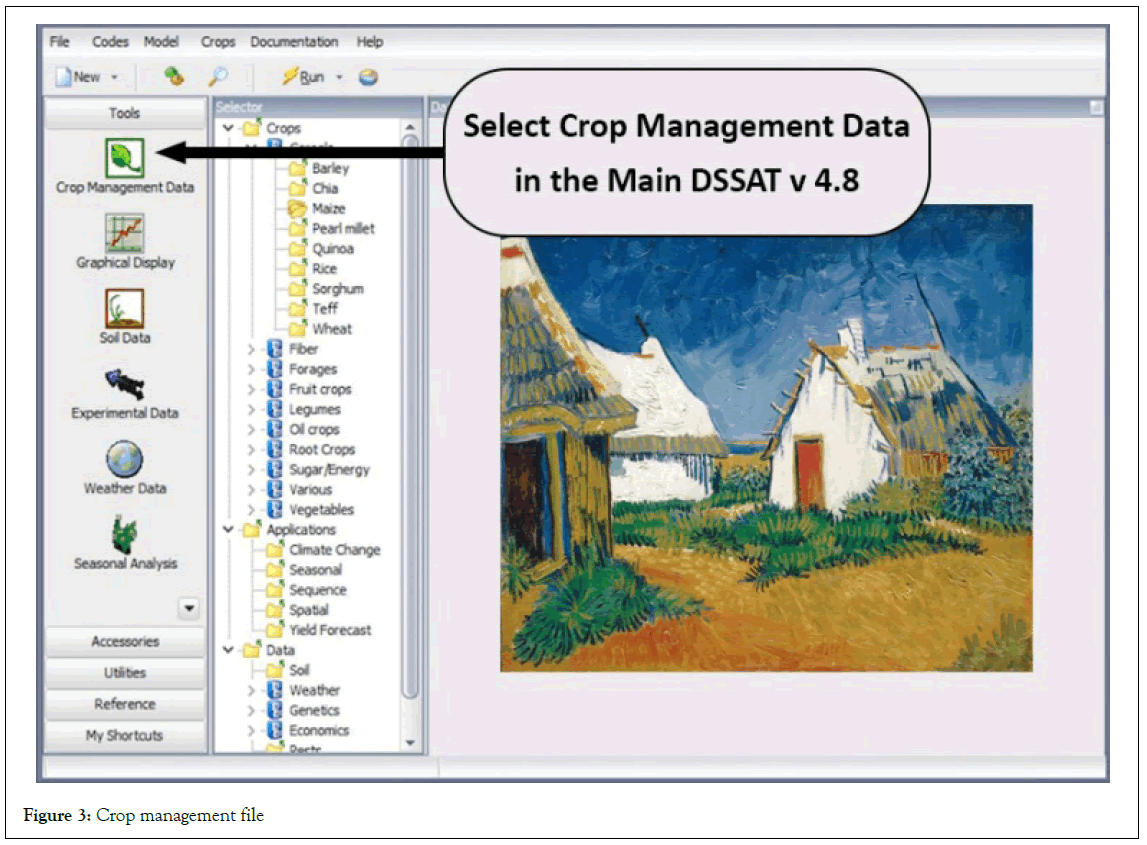Viewport: 1147px width, 845px height.
Task: Click the Selector panel title bar
Action: [x=318, y=108]
